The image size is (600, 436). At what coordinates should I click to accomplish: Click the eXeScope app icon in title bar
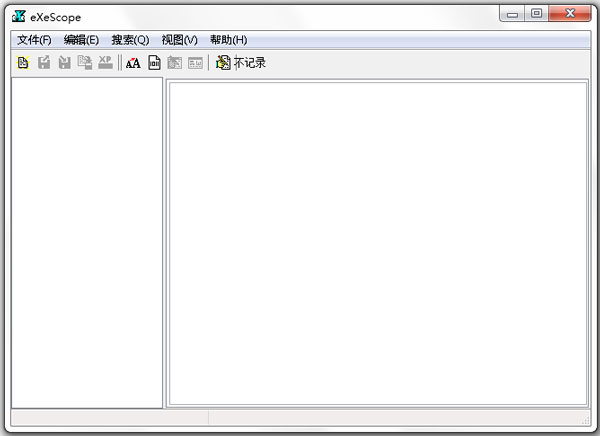point(18,16)
